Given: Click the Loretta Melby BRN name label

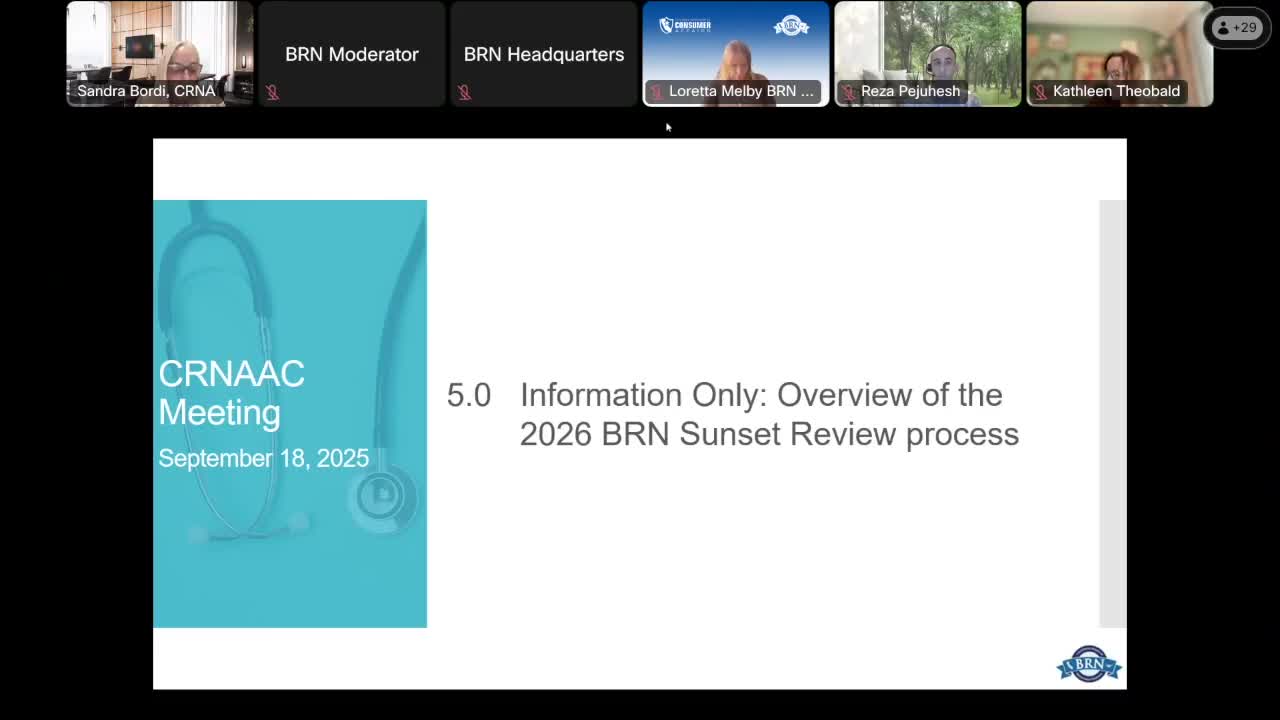Looking at the screenshot, I should pos(741,91).
